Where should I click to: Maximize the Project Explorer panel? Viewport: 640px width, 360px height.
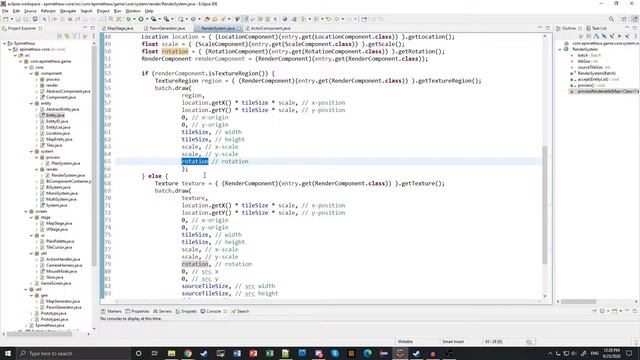coord(93,28)
